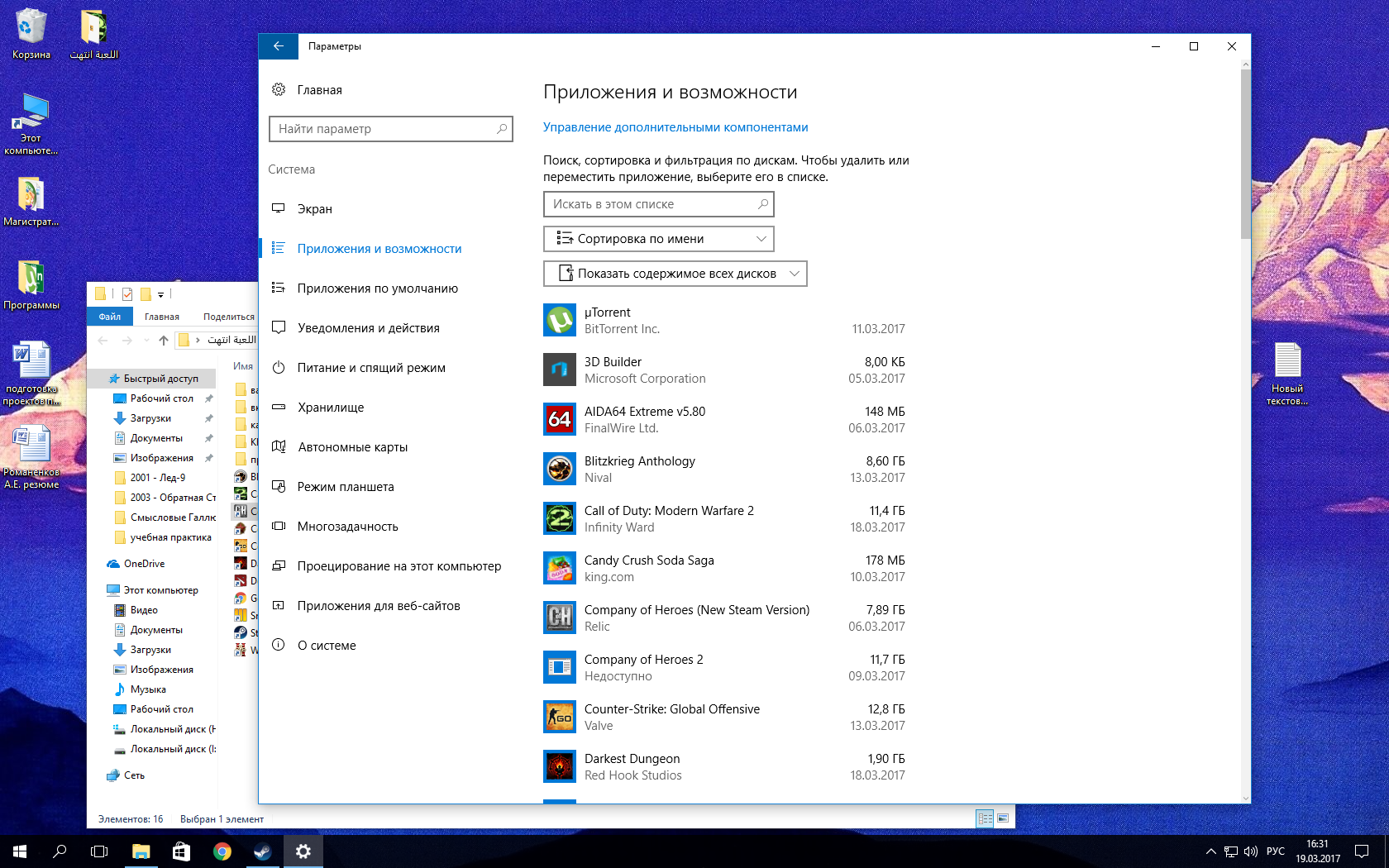Click the Company of Heroes 2 icon
Screen dimensions: 1389x868
[560, 667]
